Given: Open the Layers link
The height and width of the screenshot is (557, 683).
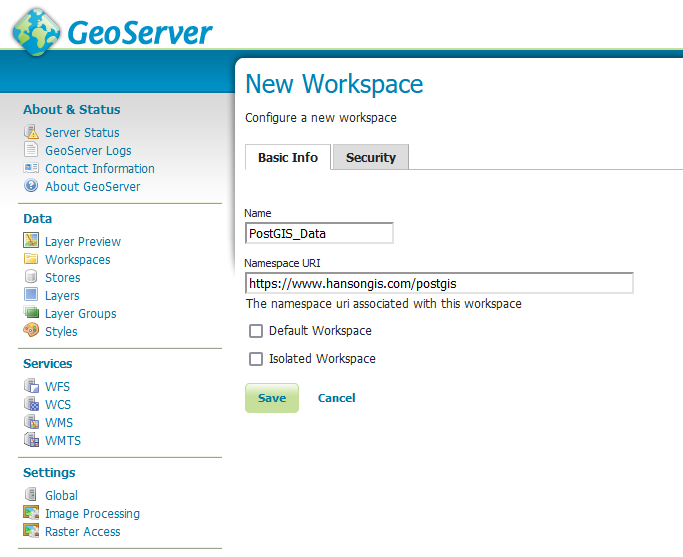Looking at the screenshot, I should pos(62,296).
